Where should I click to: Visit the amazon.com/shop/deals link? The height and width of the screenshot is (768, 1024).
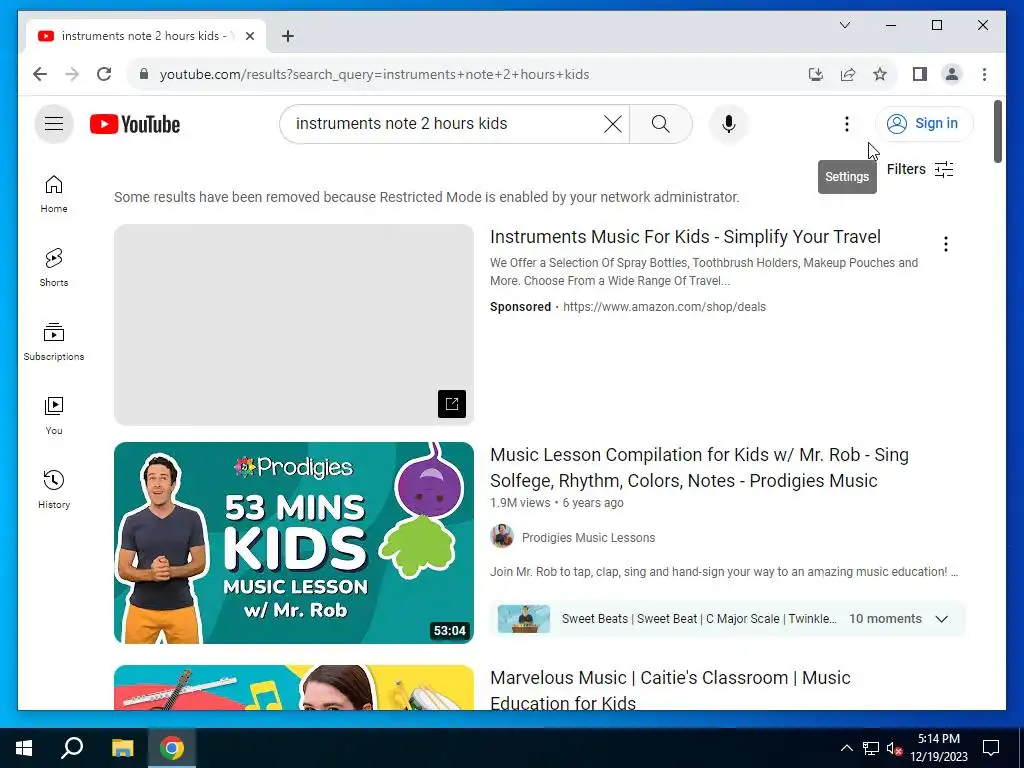(664, 307)
